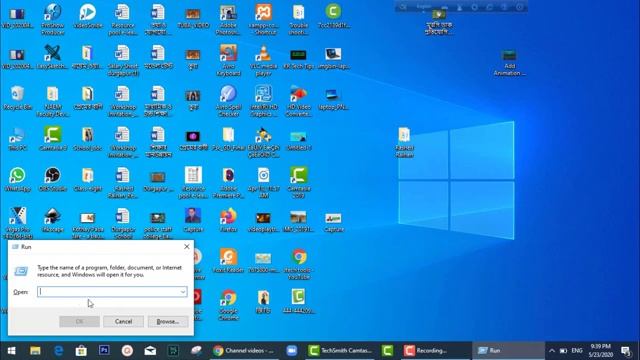Click the disabled OK button in Run
This screenshot has height=360, width=640.
79,322
